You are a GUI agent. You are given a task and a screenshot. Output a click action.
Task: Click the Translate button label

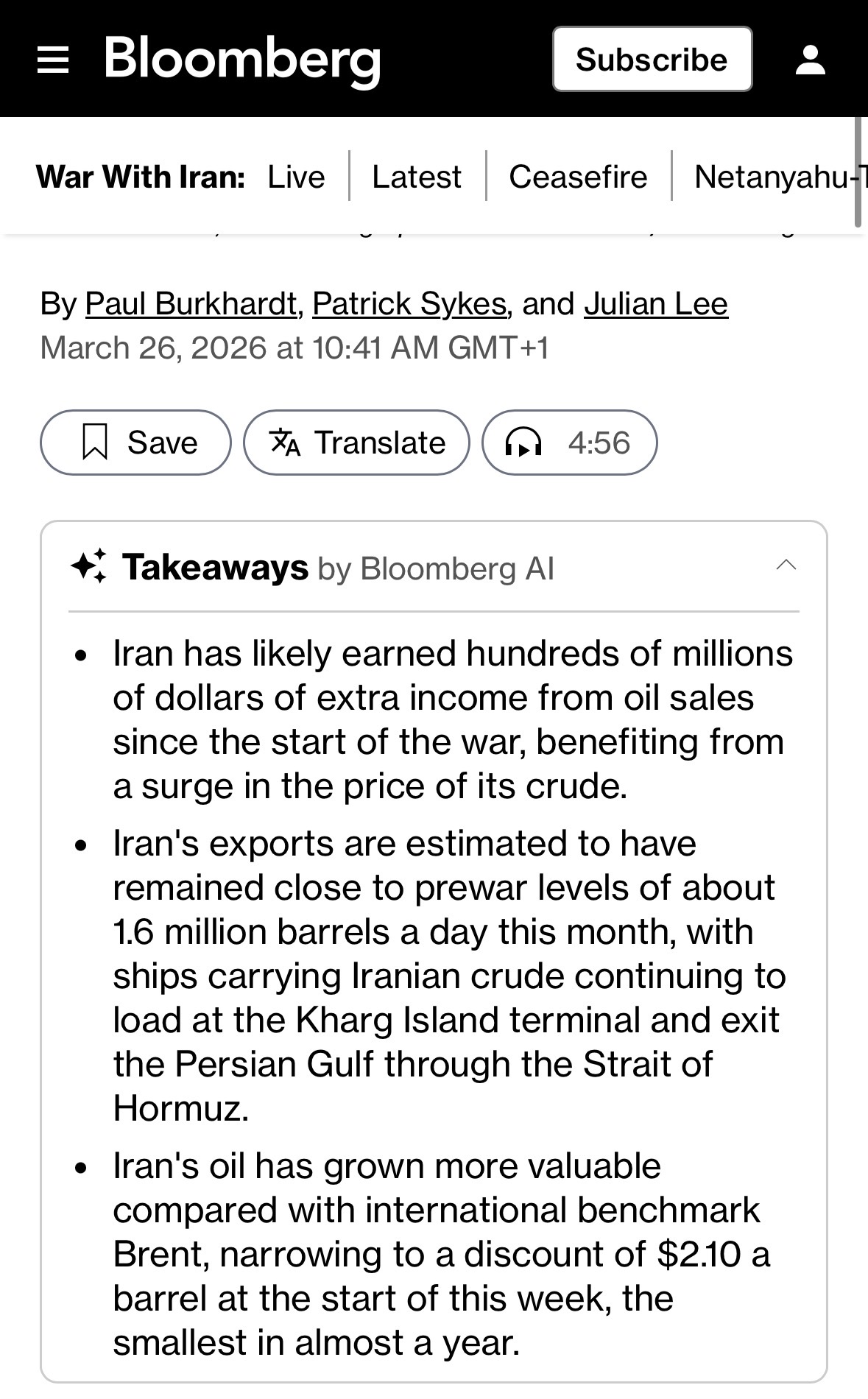click(x=380, y=443)
